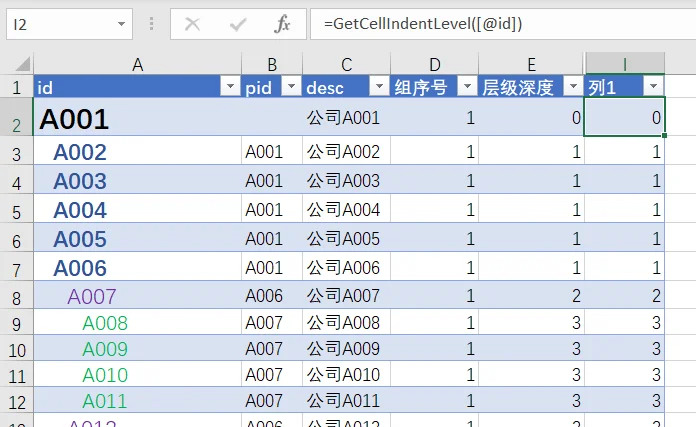Select cell 公司A004 in desc column
Image resolution: width=696 pixels, height=427 pixels.
click(347, 209)
